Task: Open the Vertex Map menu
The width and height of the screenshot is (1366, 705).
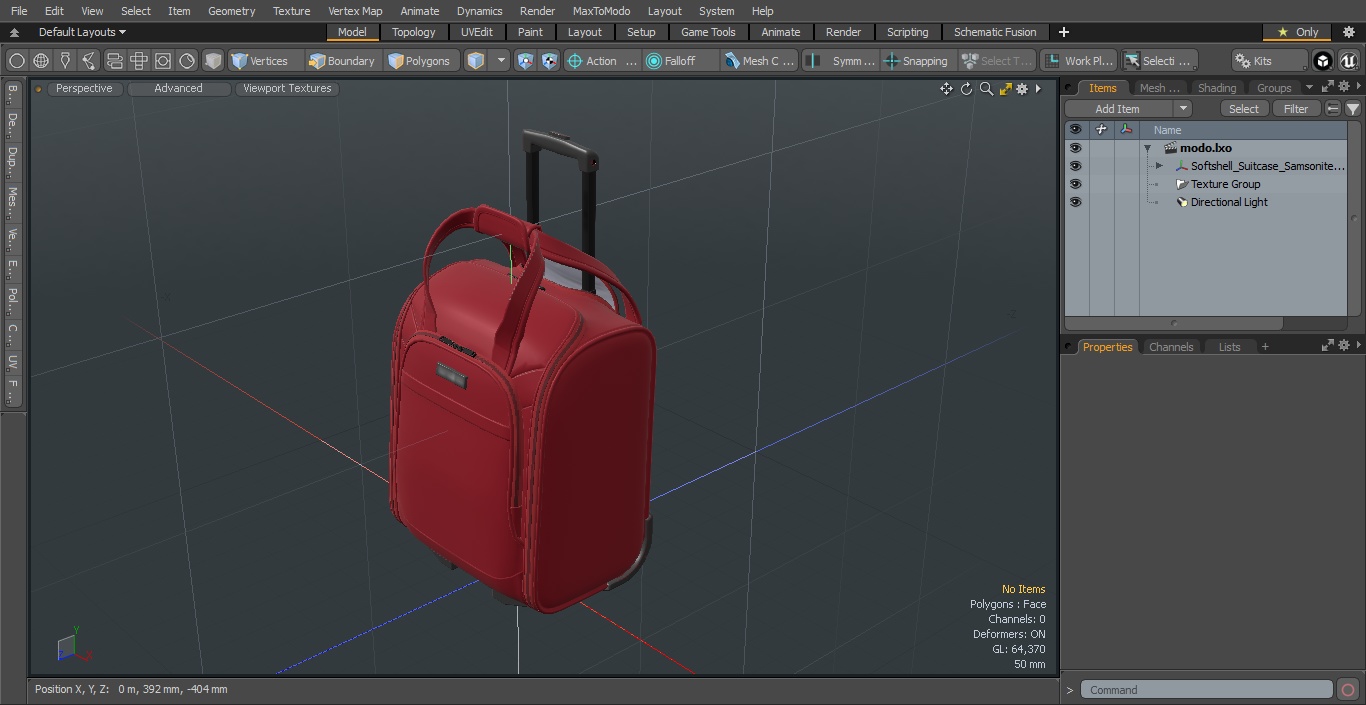Action: click(355, 11)
